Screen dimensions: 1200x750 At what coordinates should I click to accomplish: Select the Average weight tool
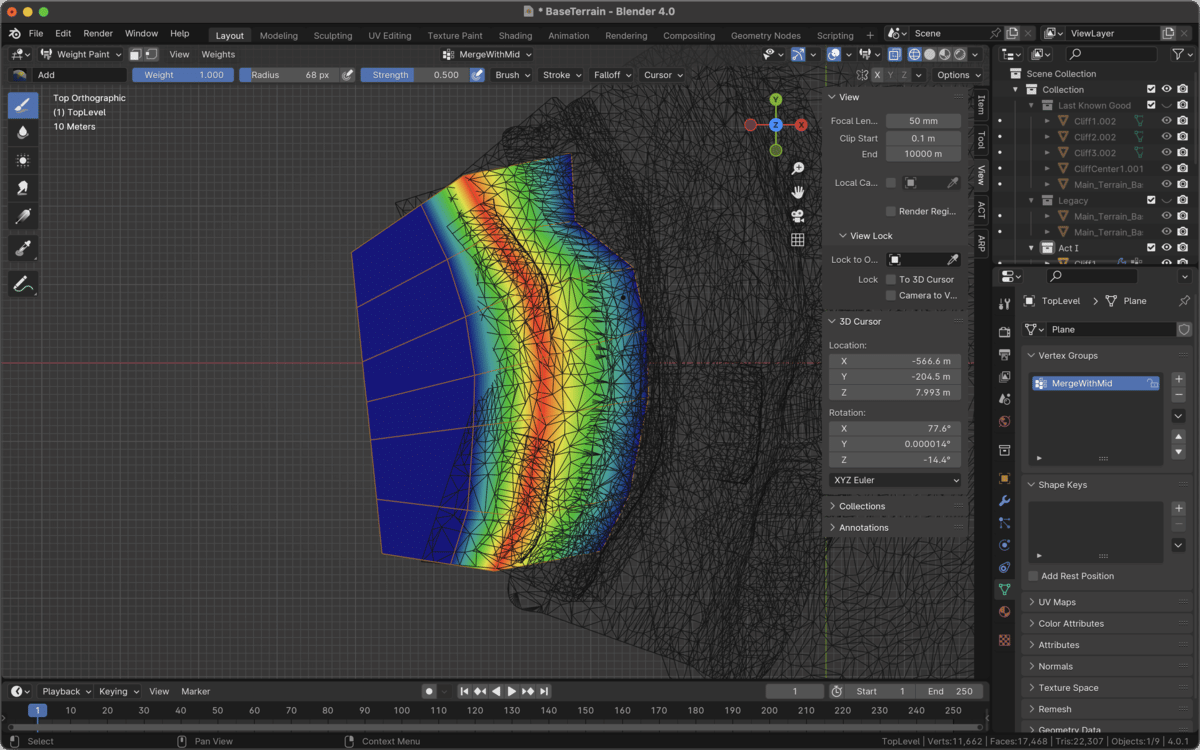[23, 160]
